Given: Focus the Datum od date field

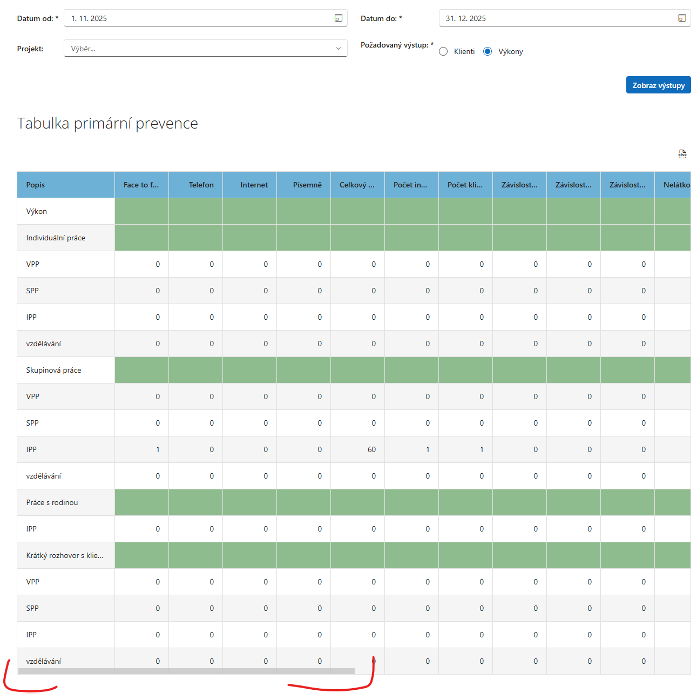Looking at the screenshot, I should (205, 18).
